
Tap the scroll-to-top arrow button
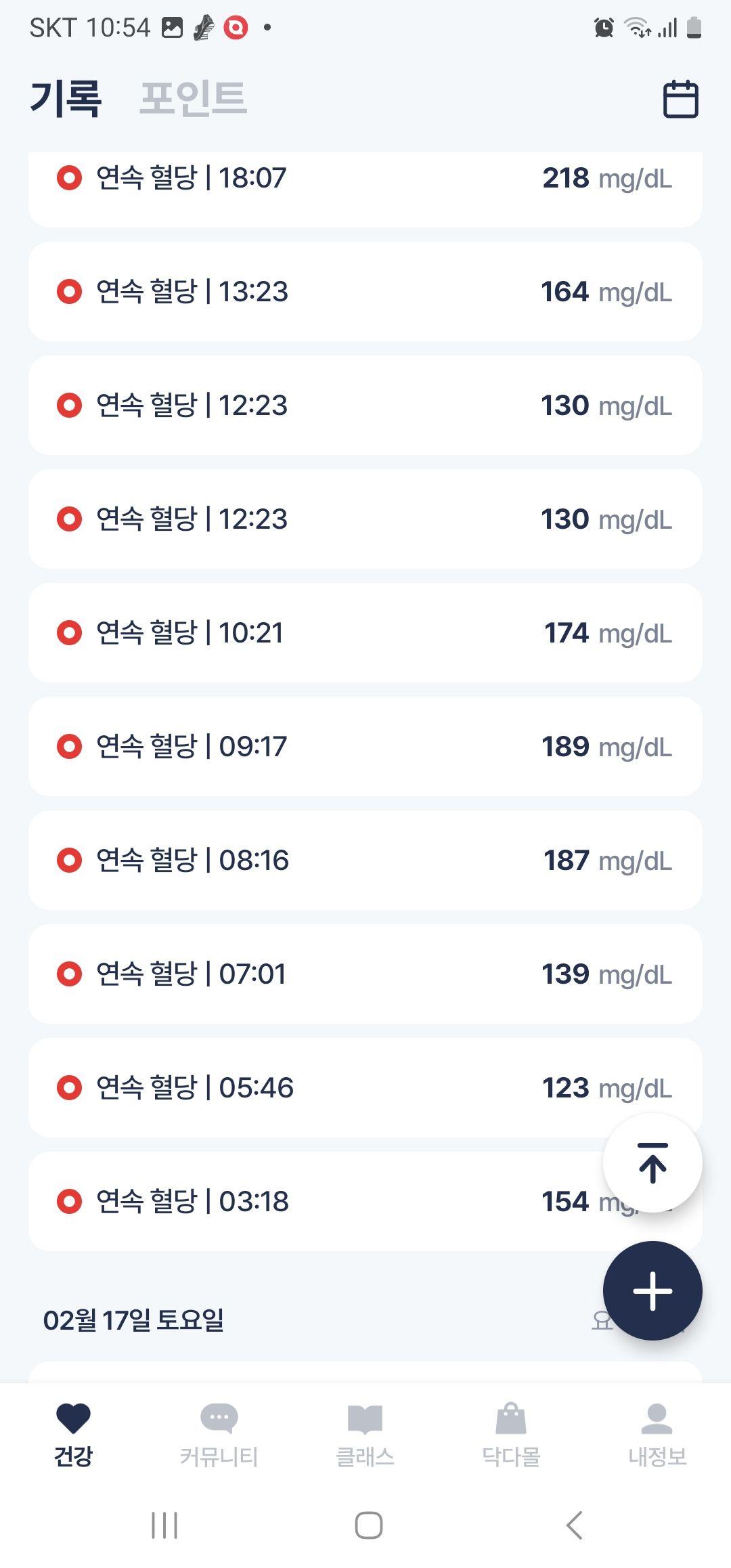(x=652, y=1162)
